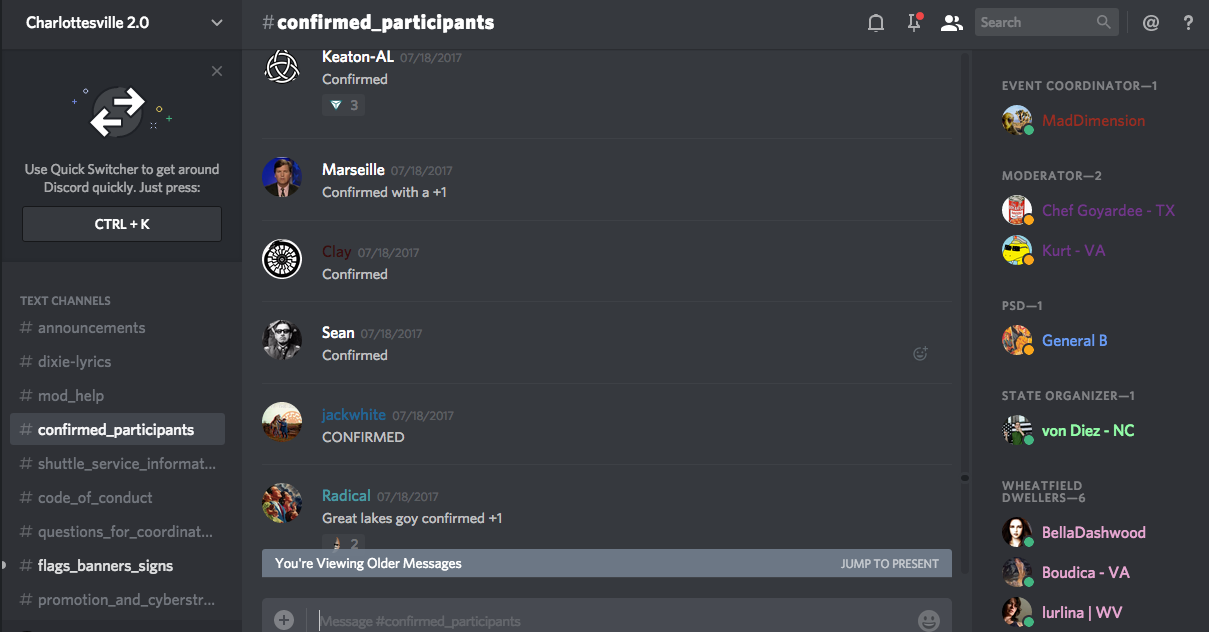The width and height of the screenshot is (1209, 632).
Task: Open recent mentions at-sign icon
Action: click(x=1151, y=23)
